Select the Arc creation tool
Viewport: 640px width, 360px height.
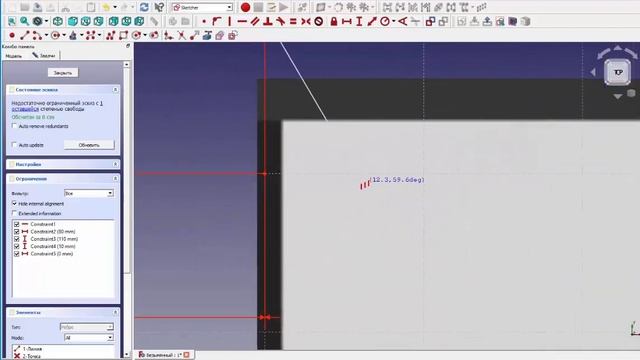coord(37,36)
